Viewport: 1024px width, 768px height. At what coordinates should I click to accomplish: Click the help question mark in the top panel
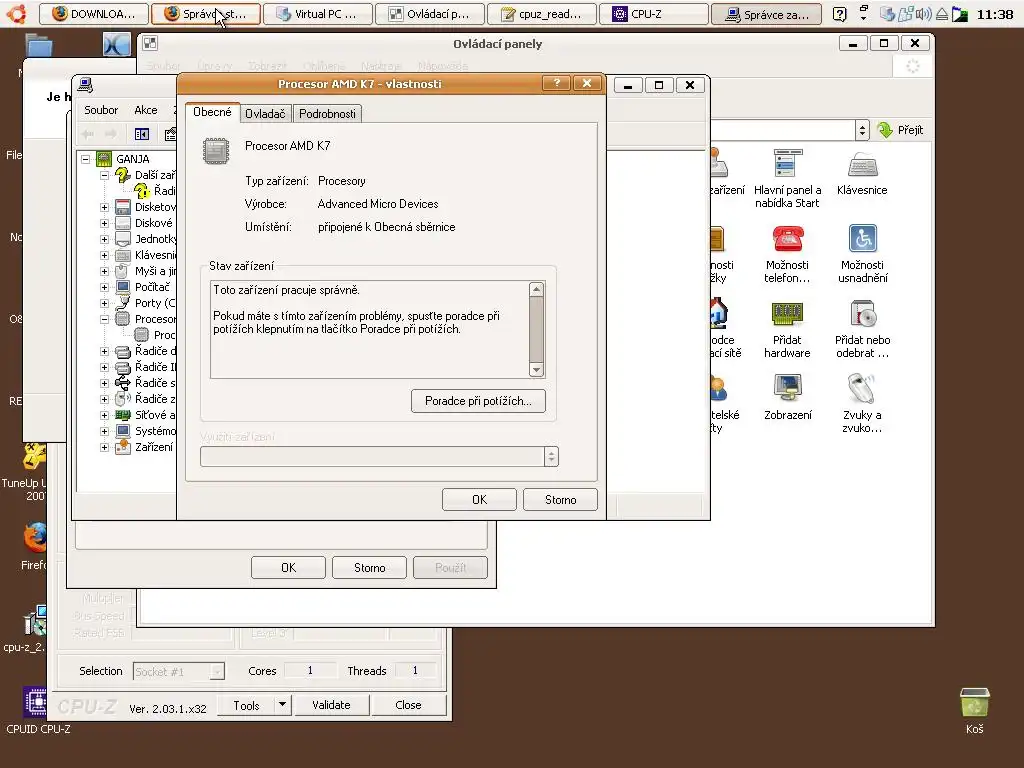click(840, 14)
